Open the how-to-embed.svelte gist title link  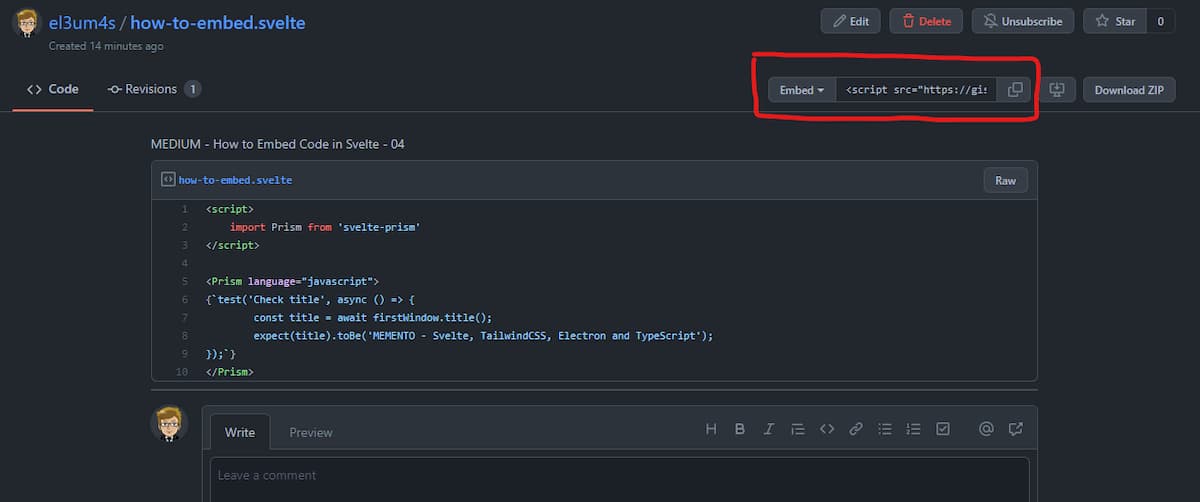218,22
